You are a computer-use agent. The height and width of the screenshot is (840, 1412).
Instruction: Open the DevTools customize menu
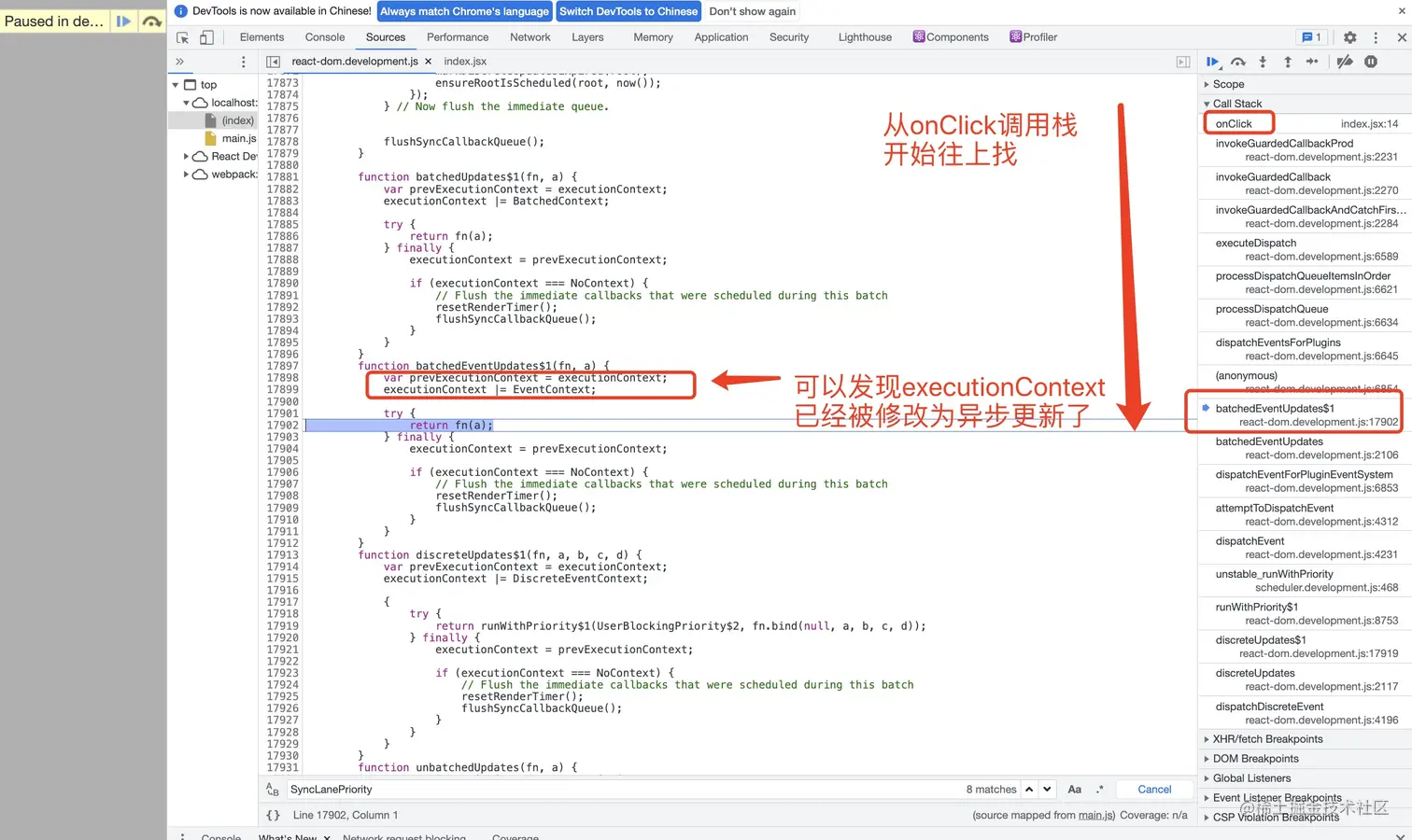pos(1376,37)
